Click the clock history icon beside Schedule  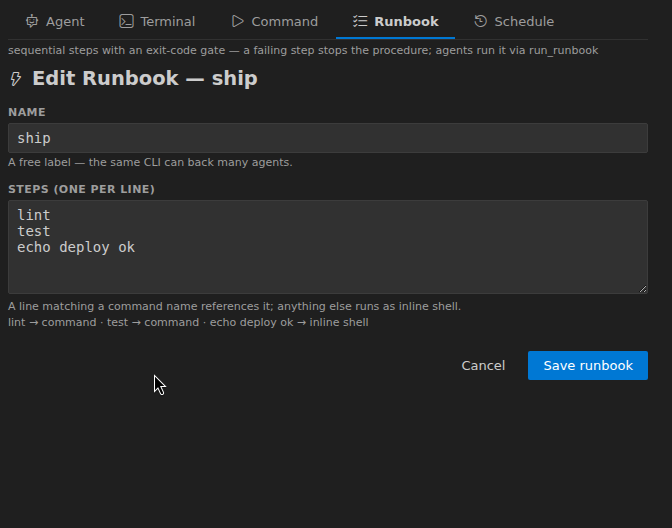point(480,21)
